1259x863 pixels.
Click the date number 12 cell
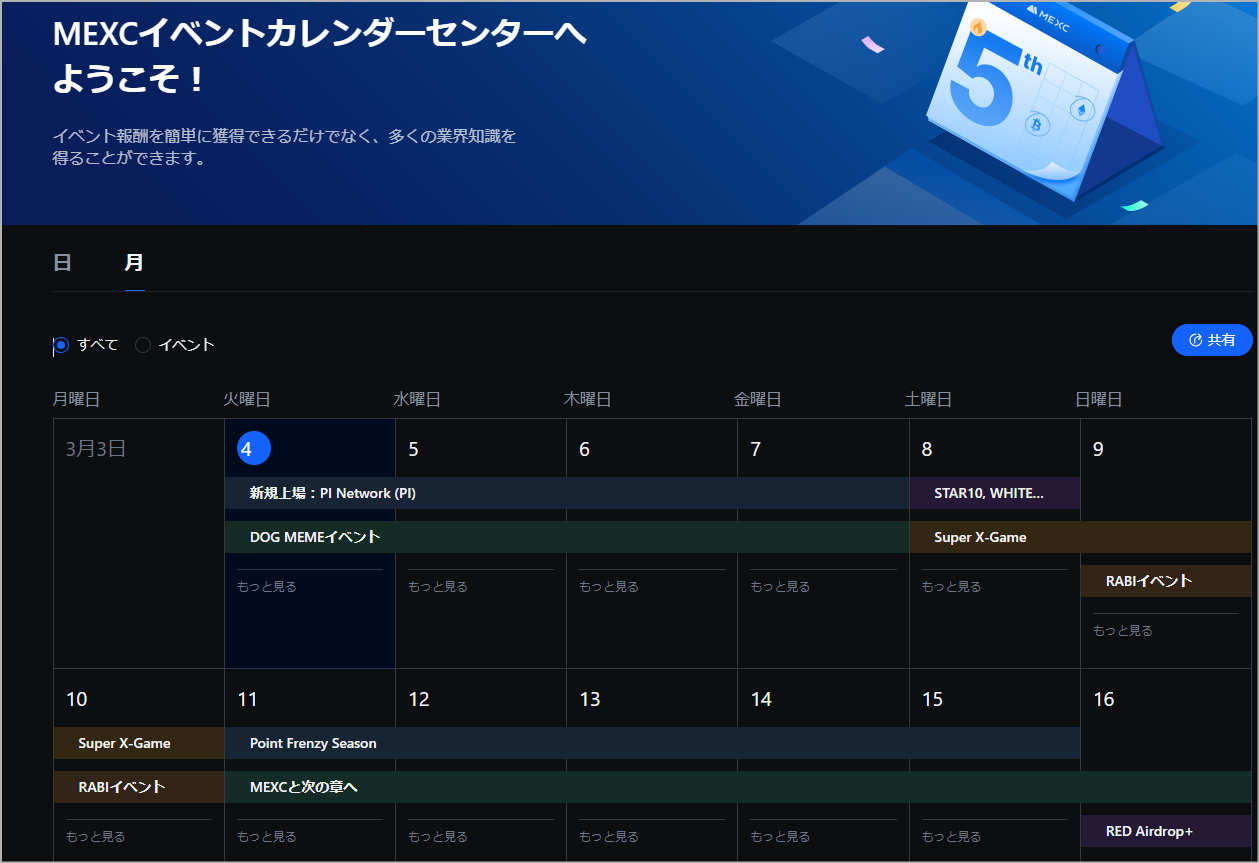click(419, 699)
